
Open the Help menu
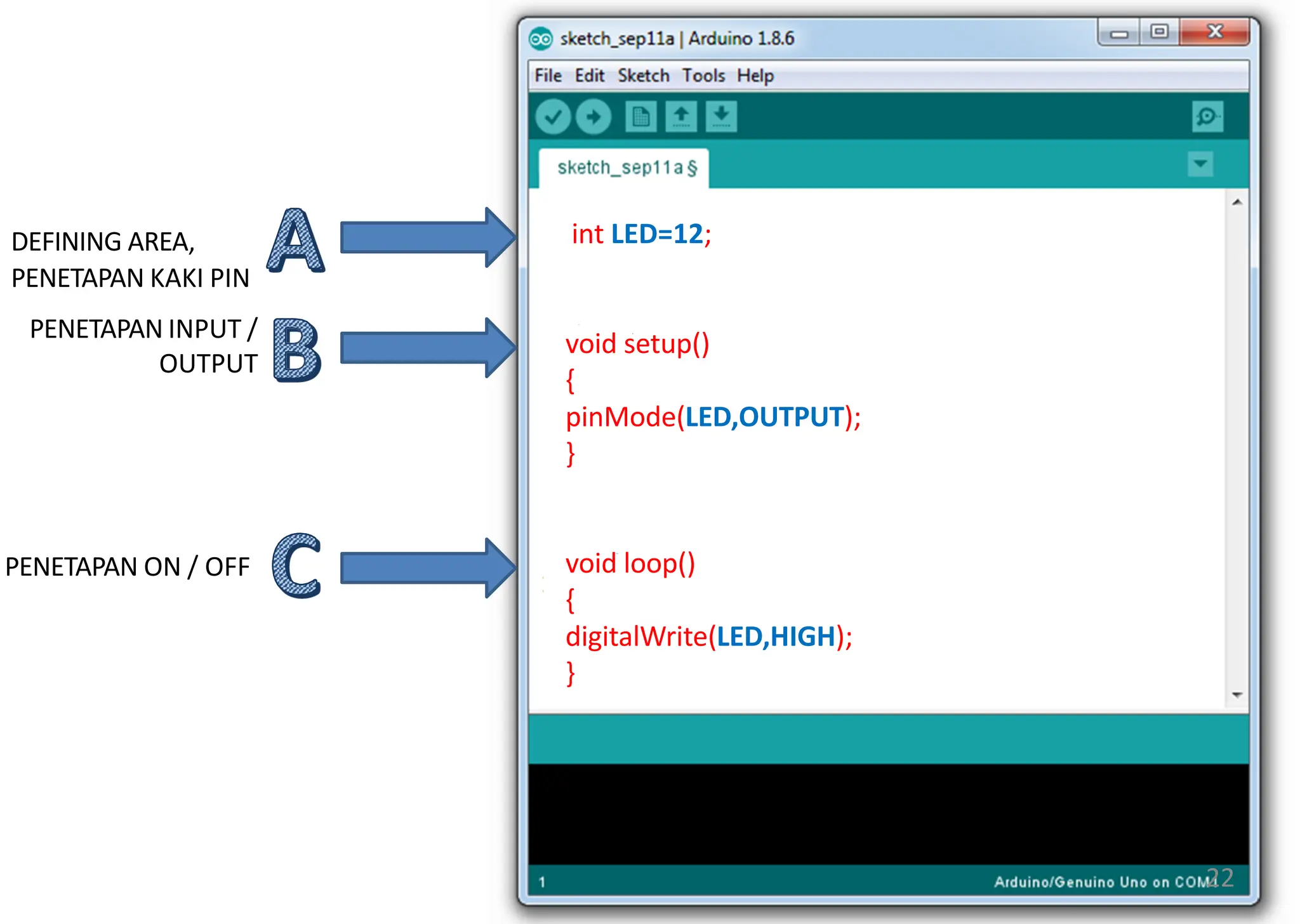tap(755, 76)
